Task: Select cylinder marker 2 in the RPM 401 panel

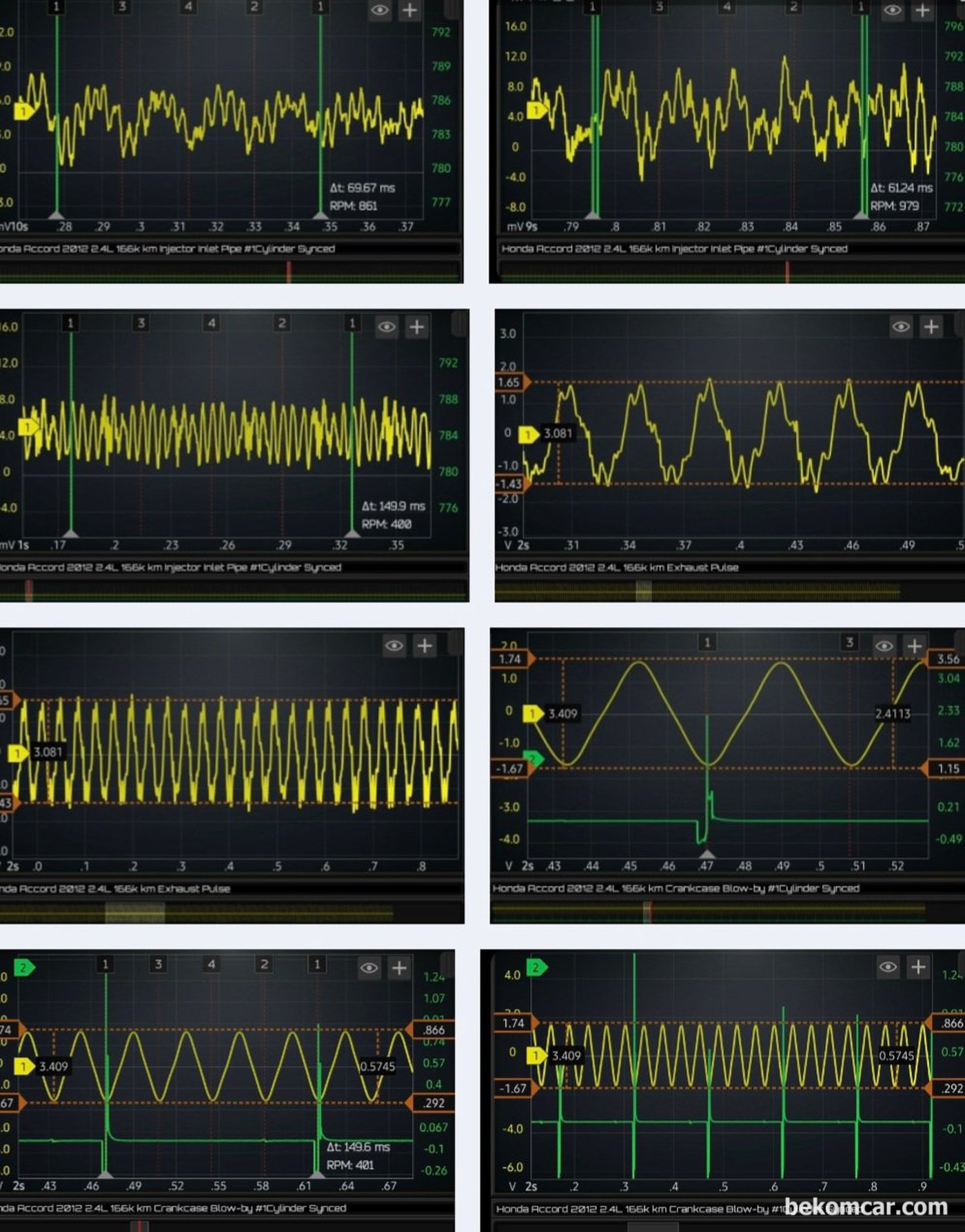Action: pyautogui.click(x=264, y=964)
